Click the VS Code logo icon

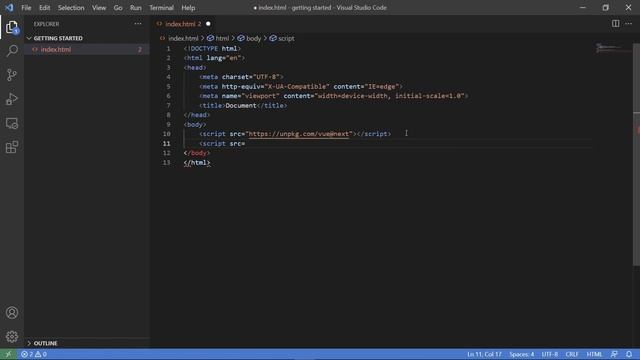(9, 7)
